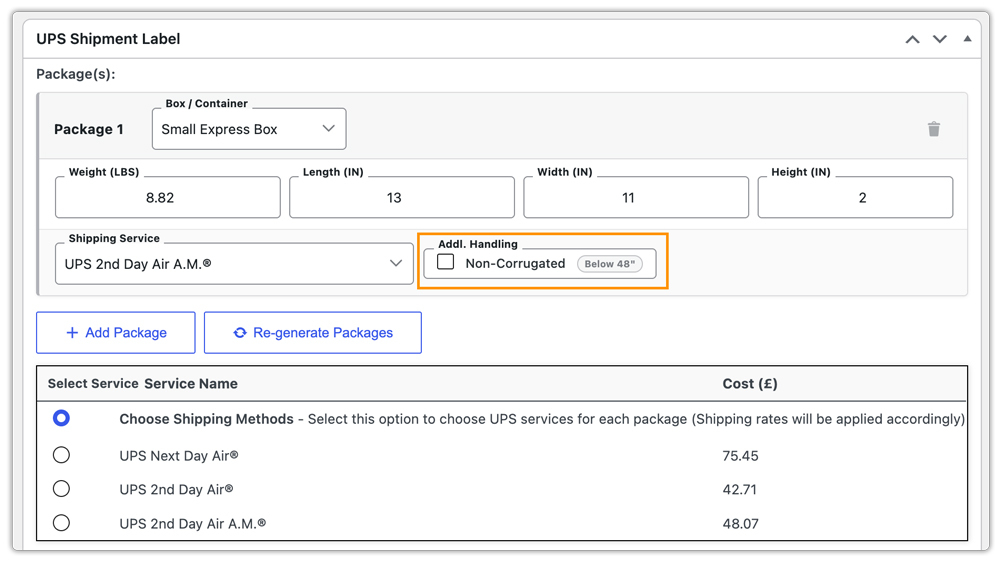Edit the Width (IN) field
The height and width of the screenshot is (562, 1000).
pyautogui.click(x=636, y=198)
